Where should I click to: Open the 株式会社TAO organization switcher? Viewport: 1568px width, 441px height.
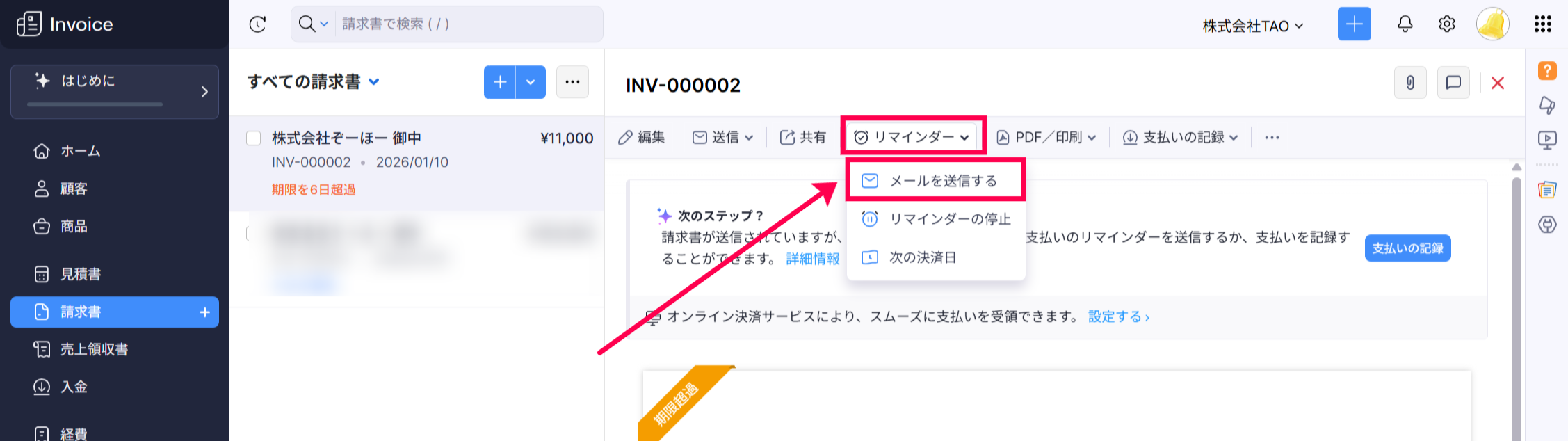pyautogui.click(x=1252, y=26)
